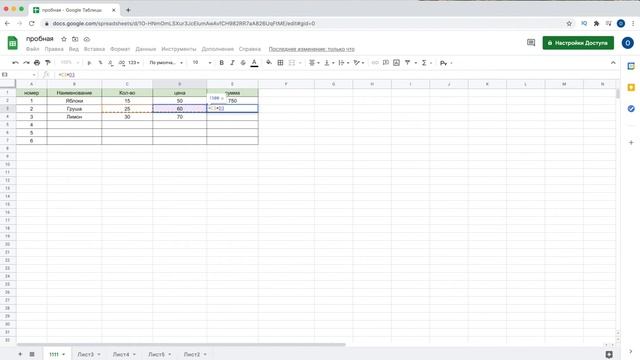Open the font family dropdown

pyautogui.click(x=166, y=63)
